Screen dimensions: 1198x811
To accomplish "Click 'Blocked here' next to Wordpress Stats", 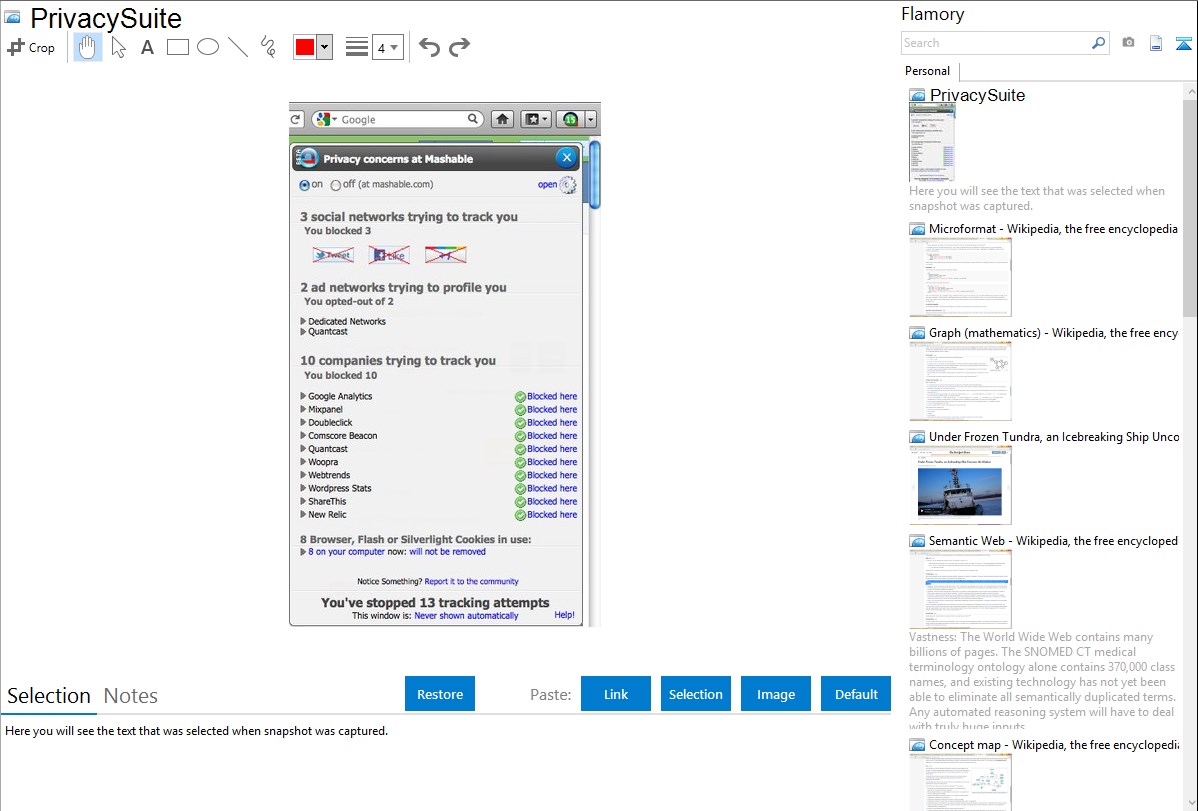I will pyautogui.click(x=552, y=488).
